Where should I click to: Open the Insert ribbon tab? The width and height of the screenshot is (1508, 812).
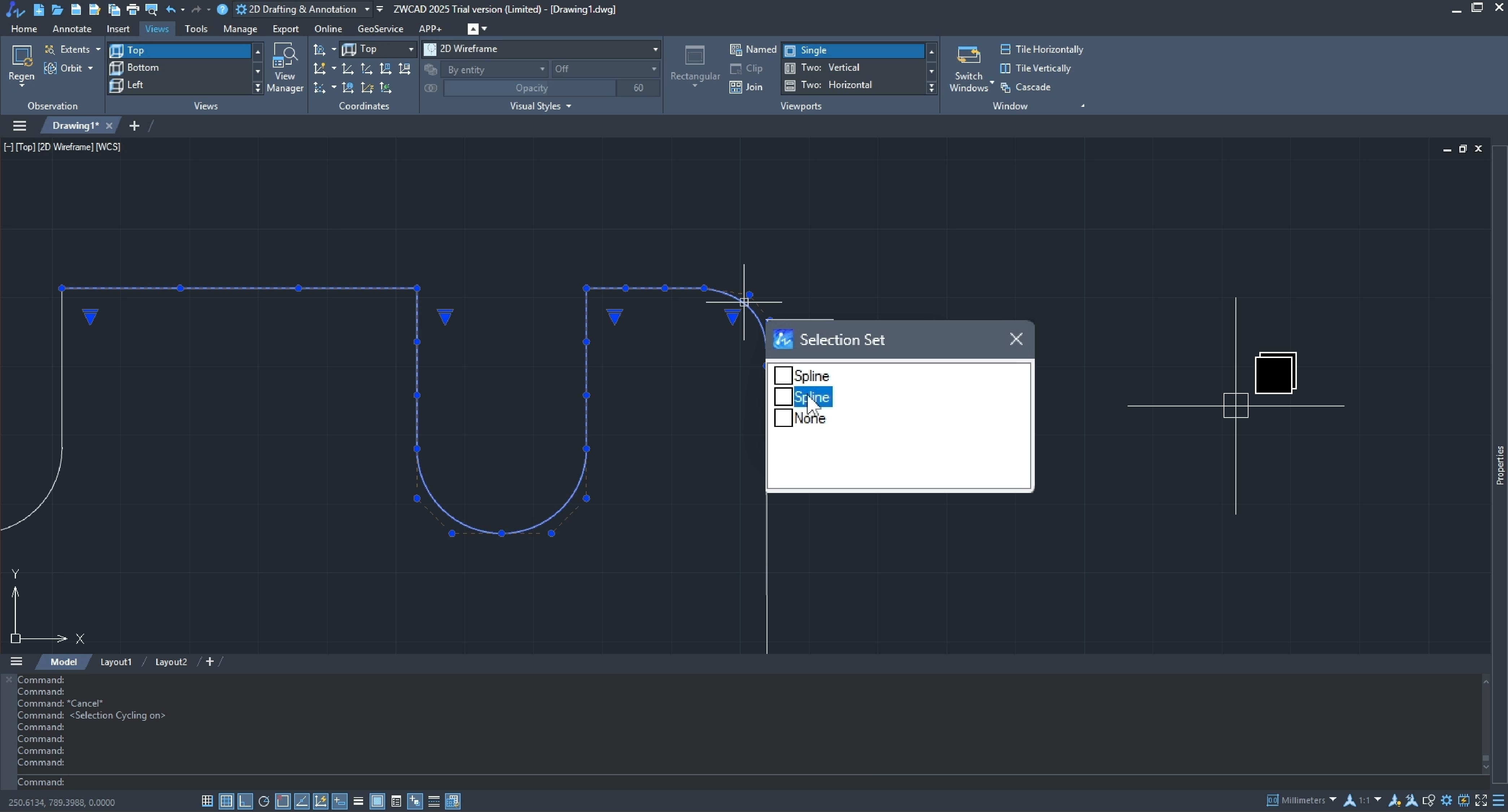click(x=118, y=29)
